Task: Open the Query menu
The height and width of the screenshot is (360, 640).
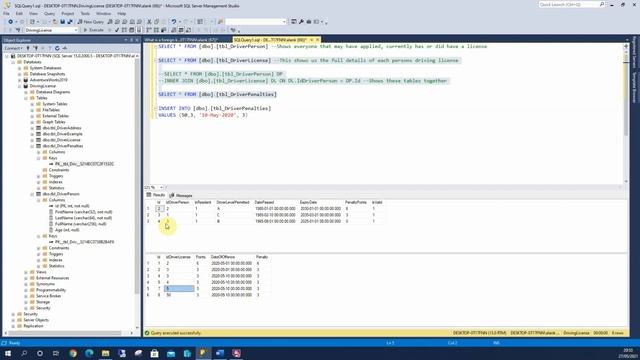Action: click(49, 13)
